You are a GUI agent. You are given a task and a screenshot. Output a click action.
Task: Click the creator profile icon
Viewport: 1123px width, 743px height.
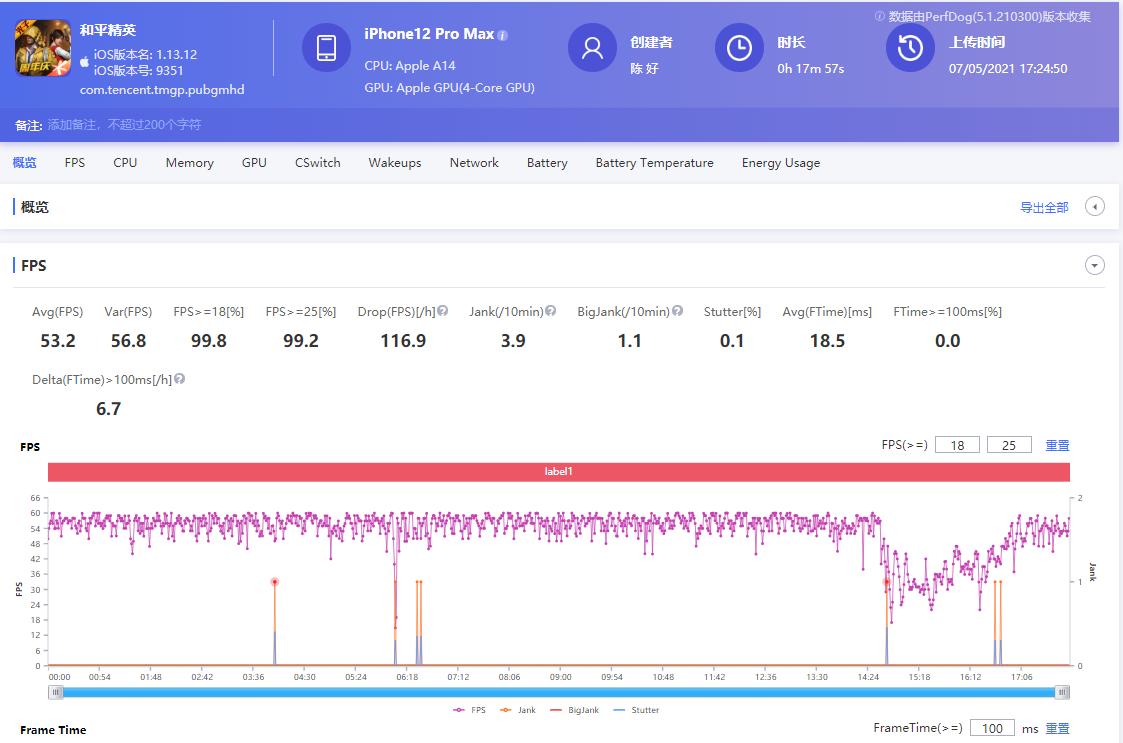592,48
